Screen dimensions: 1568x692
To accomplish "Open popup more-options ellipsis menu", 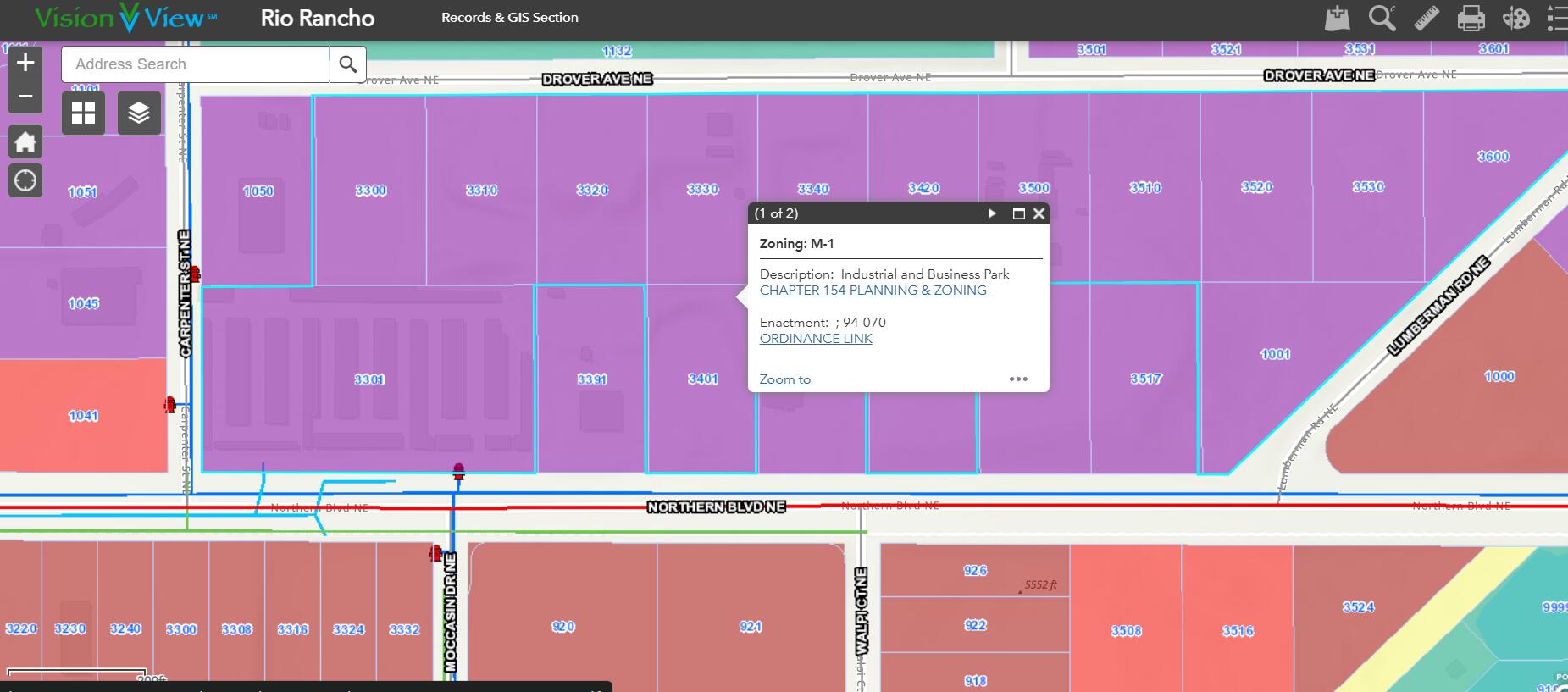I will point(1018,379).
